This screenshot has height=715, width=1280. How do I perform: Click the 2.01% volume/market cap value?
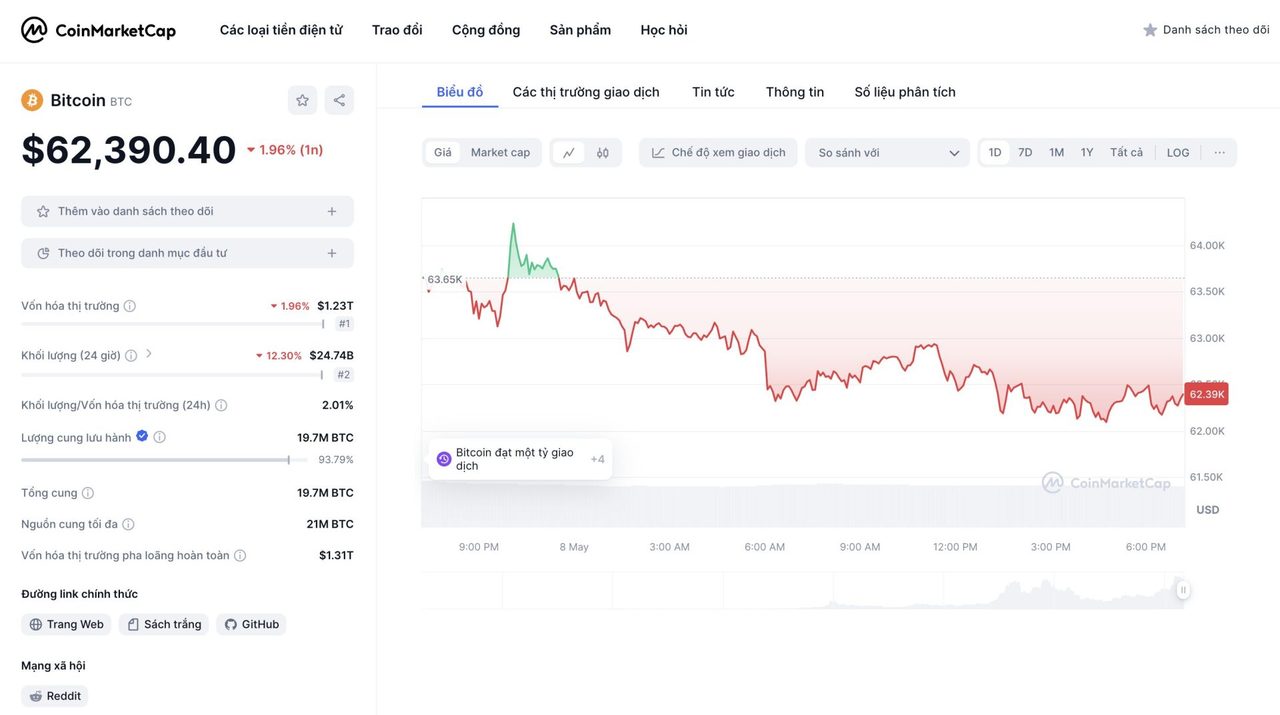coord(338,405)
